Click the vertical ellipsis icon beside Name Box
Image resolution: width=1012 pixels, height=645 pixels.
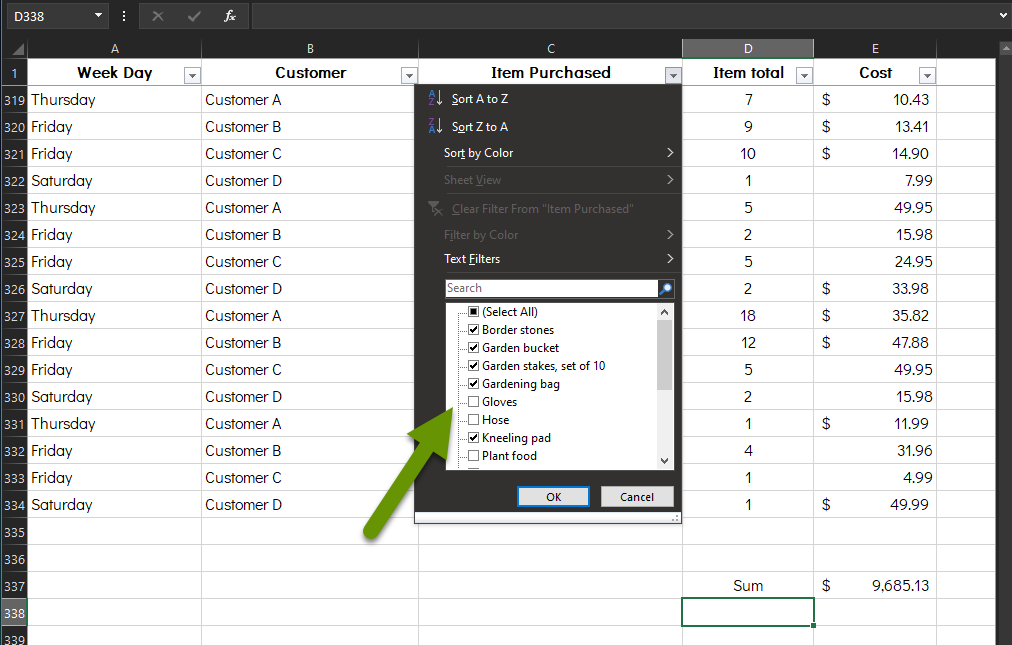(x=123, y=15)
